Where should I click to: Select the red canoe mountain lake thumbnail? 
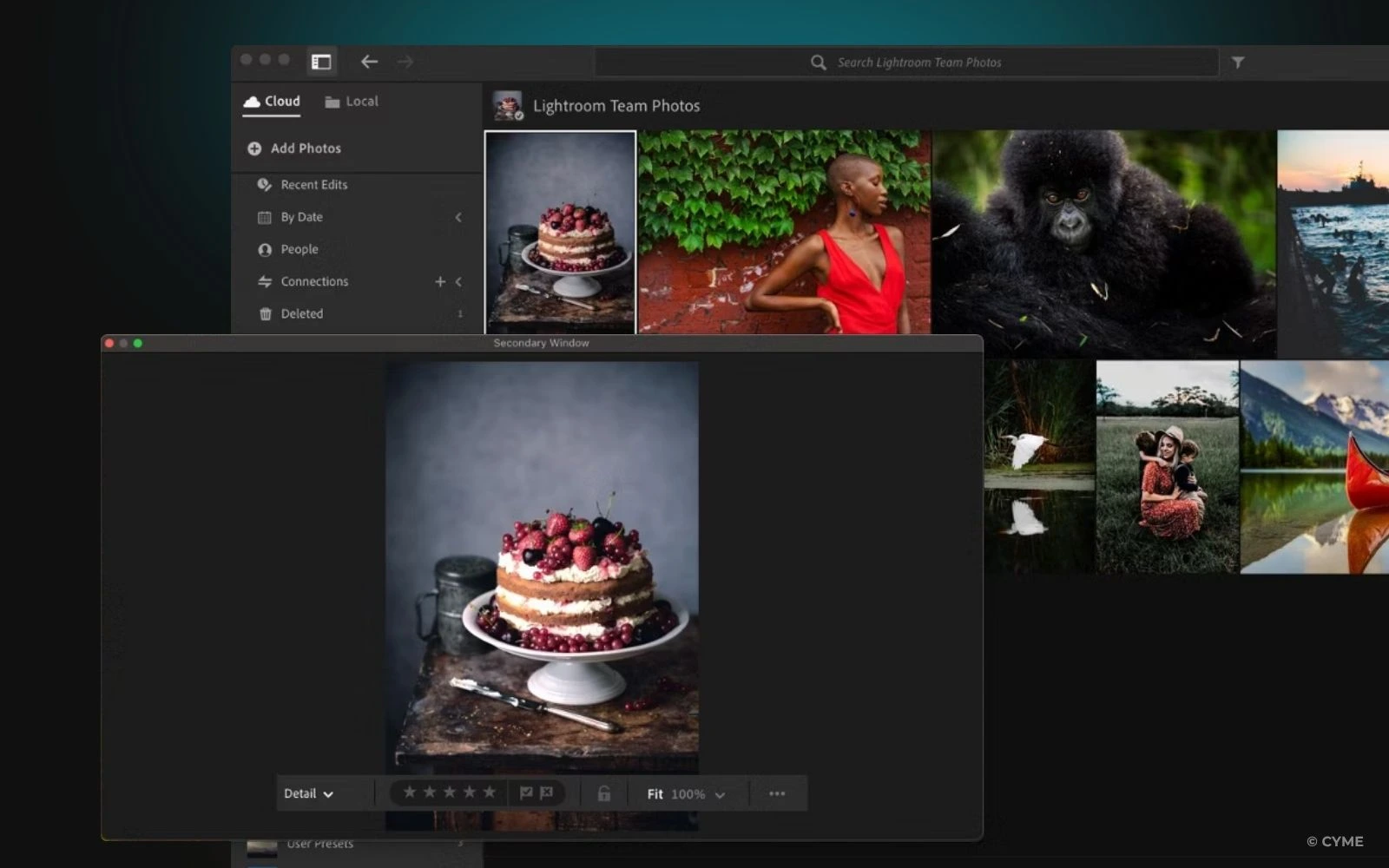coord(1314,467)
